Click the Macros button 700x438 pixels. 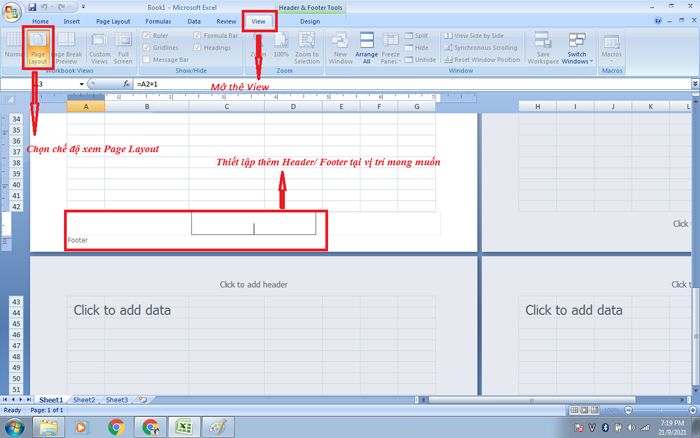(611, 46)
